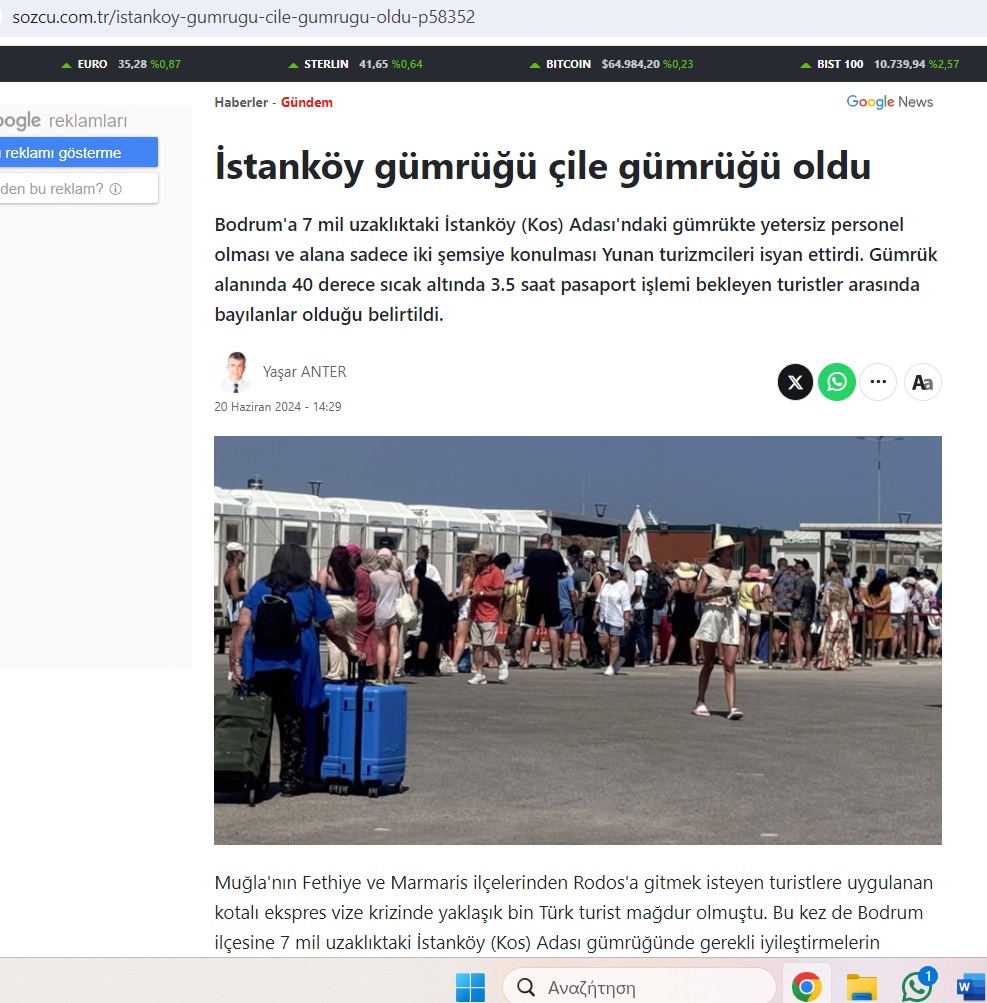Click the ad info icon
This screenshot has height=1003, width=987.
point(115,189)
